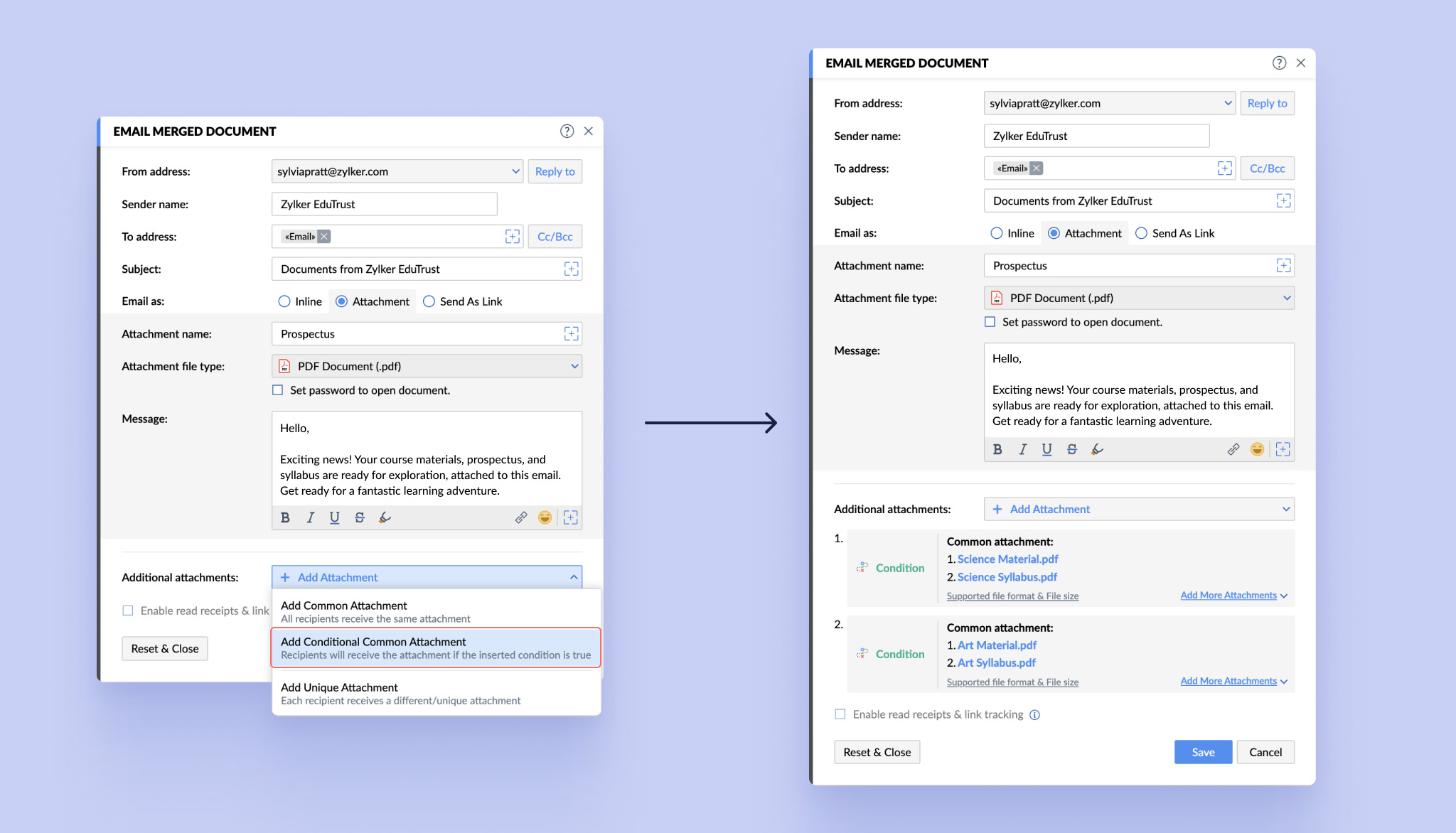Click merge field icon in right Subject field
This screenshot has height=833, width=1456.
tap(1283, 201)
